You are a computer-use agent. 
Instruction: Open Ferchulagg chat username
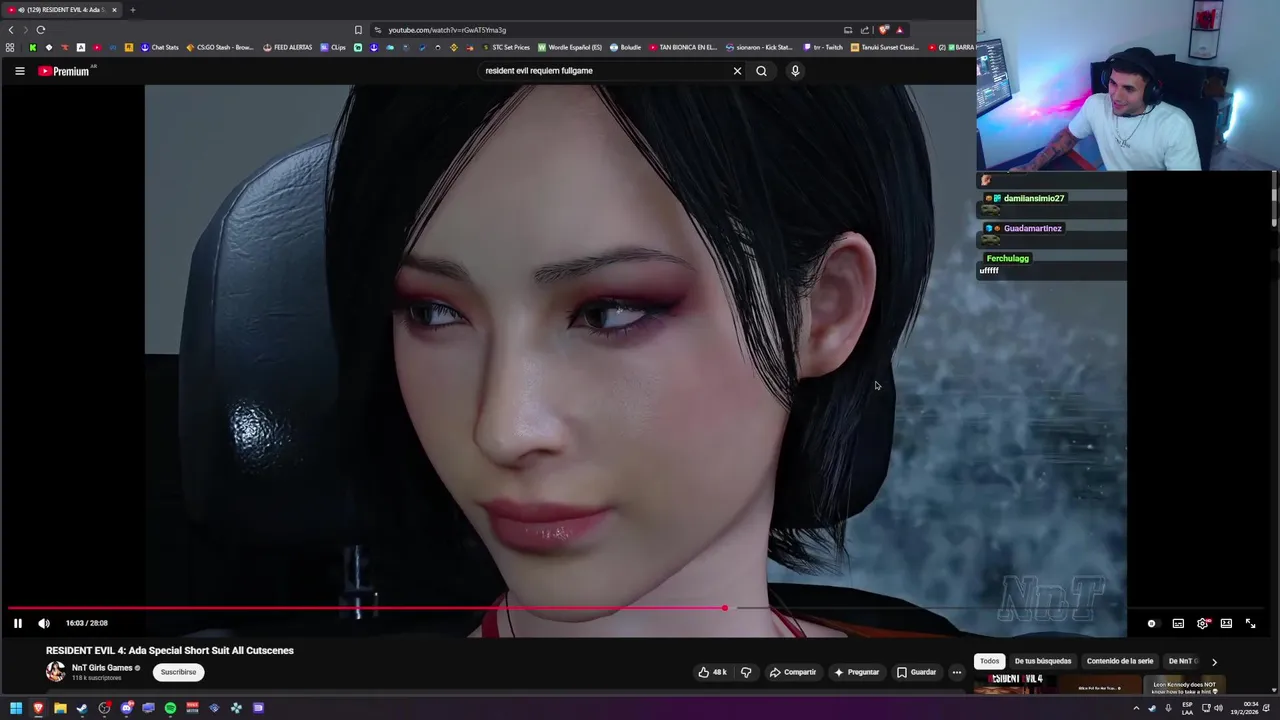[x=1007, y=258]
